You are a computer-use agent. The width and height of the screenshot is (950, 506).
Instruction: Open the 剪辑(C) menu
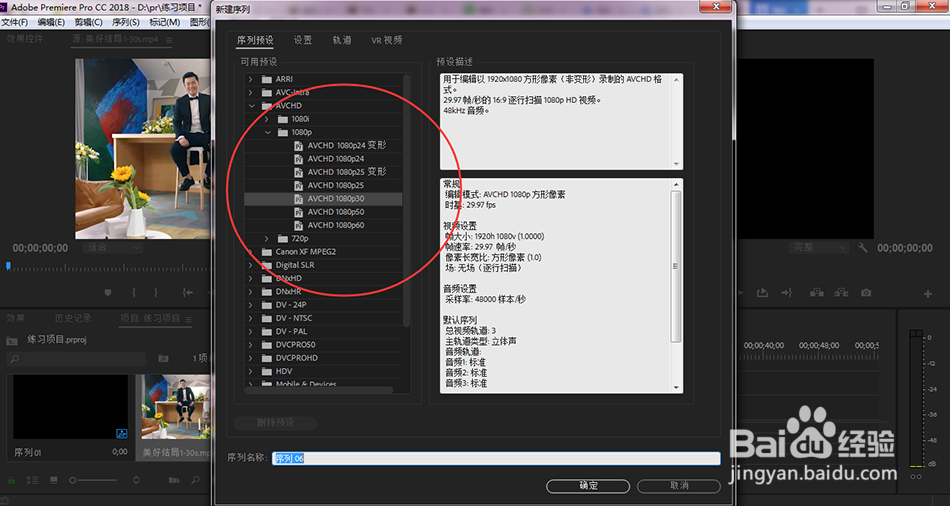(88, 22)
